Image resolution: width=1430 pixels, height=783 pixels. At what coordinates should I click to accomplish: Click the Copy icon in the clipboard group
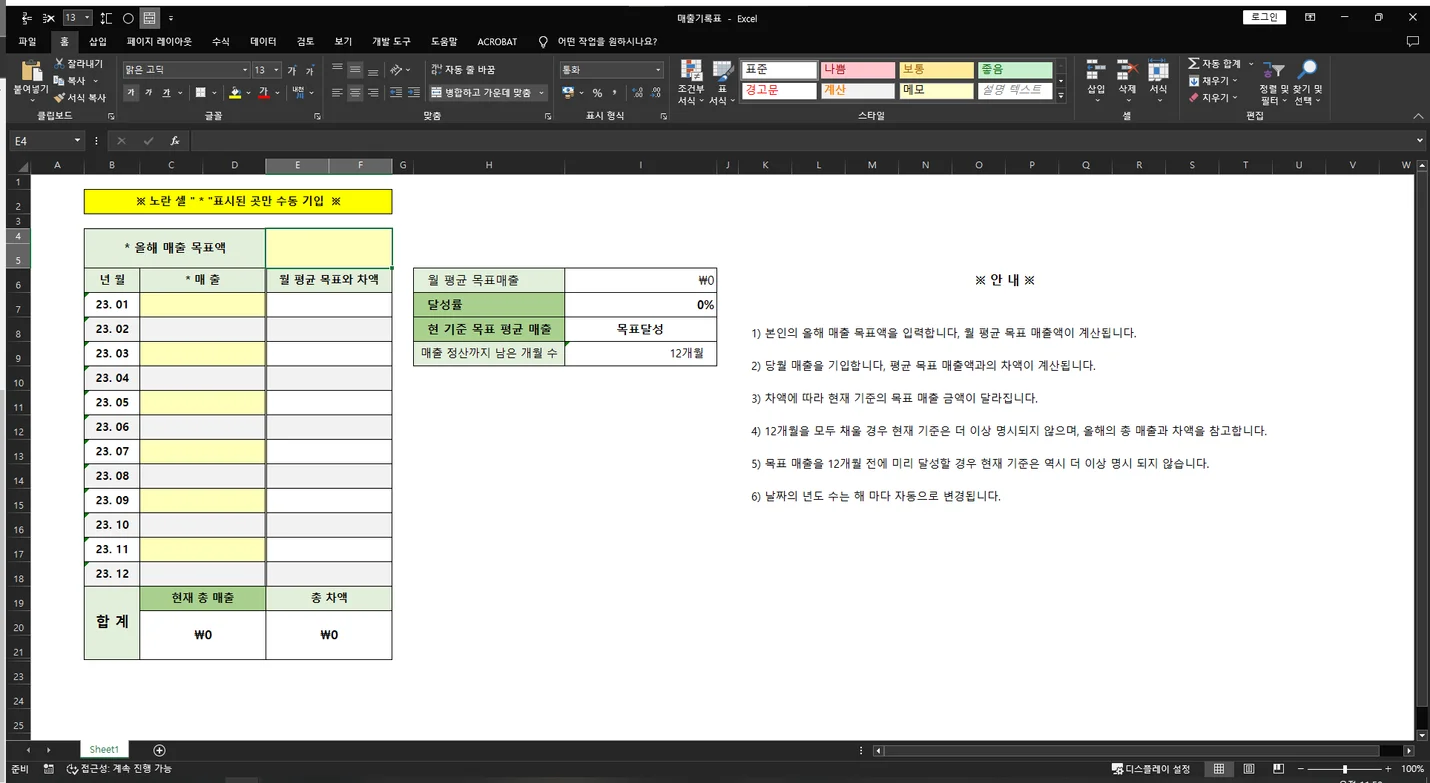(60, 81)
